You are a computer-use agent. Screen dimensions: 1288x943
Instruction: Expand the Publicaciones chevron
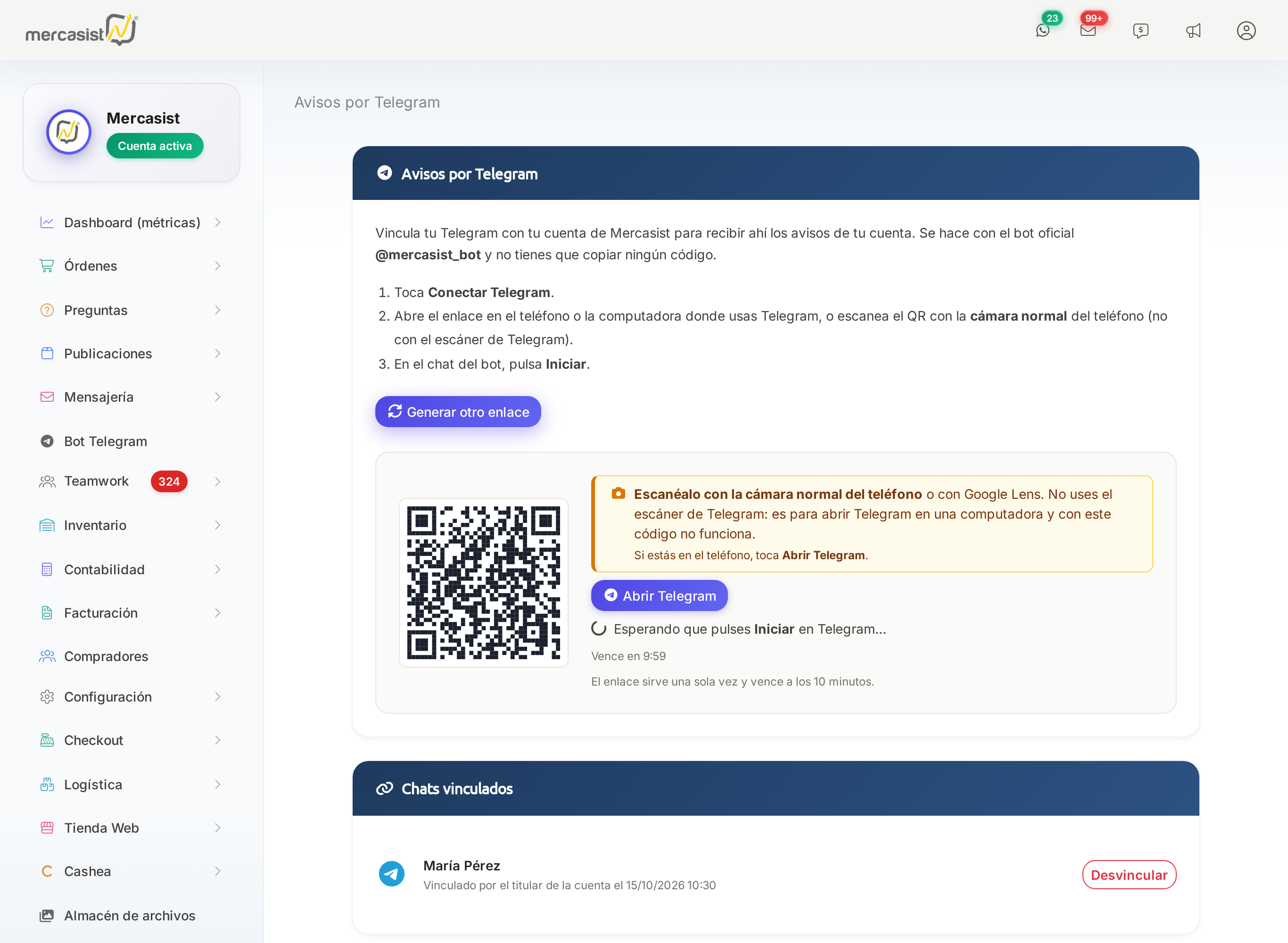217,353
